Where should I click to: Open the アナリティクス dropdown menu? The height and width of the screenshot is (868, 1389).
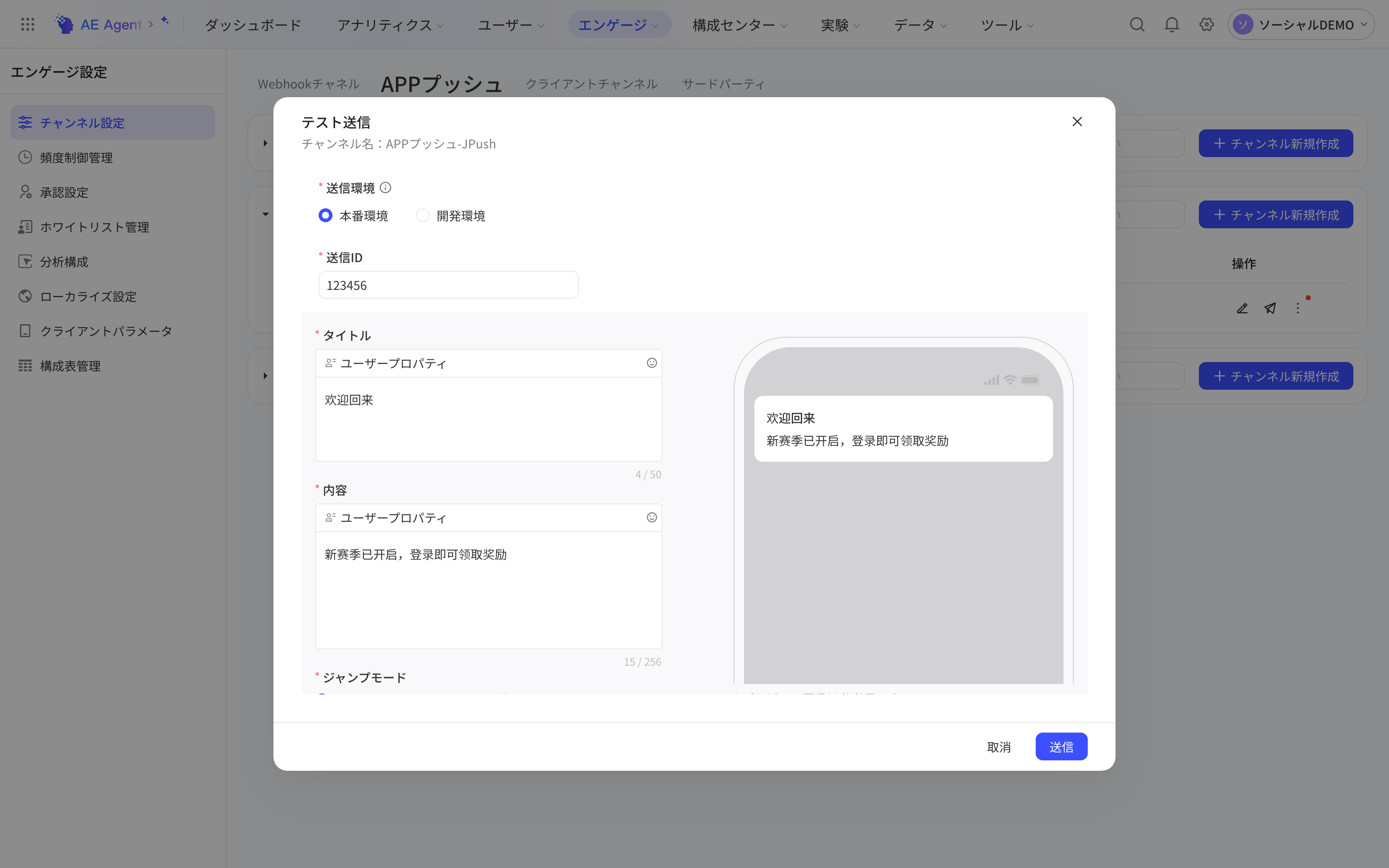[390, 25]
